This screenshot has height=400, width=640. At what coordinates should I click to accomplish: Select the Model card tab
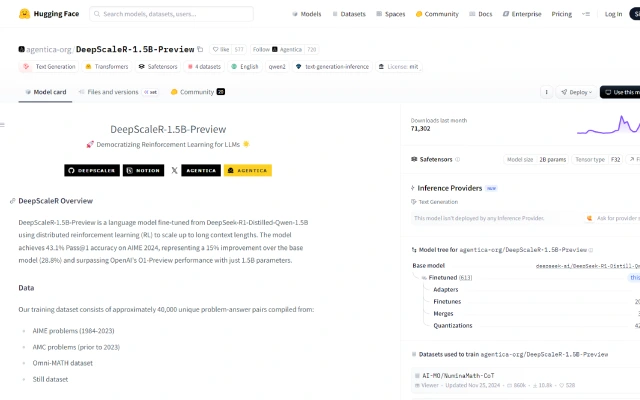coord(45,92)
